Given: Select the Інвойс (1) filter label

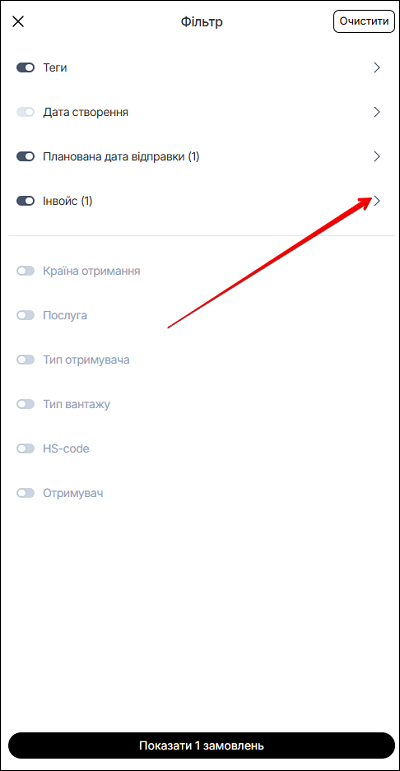Looking at the screenshot, I should [68, 201].
